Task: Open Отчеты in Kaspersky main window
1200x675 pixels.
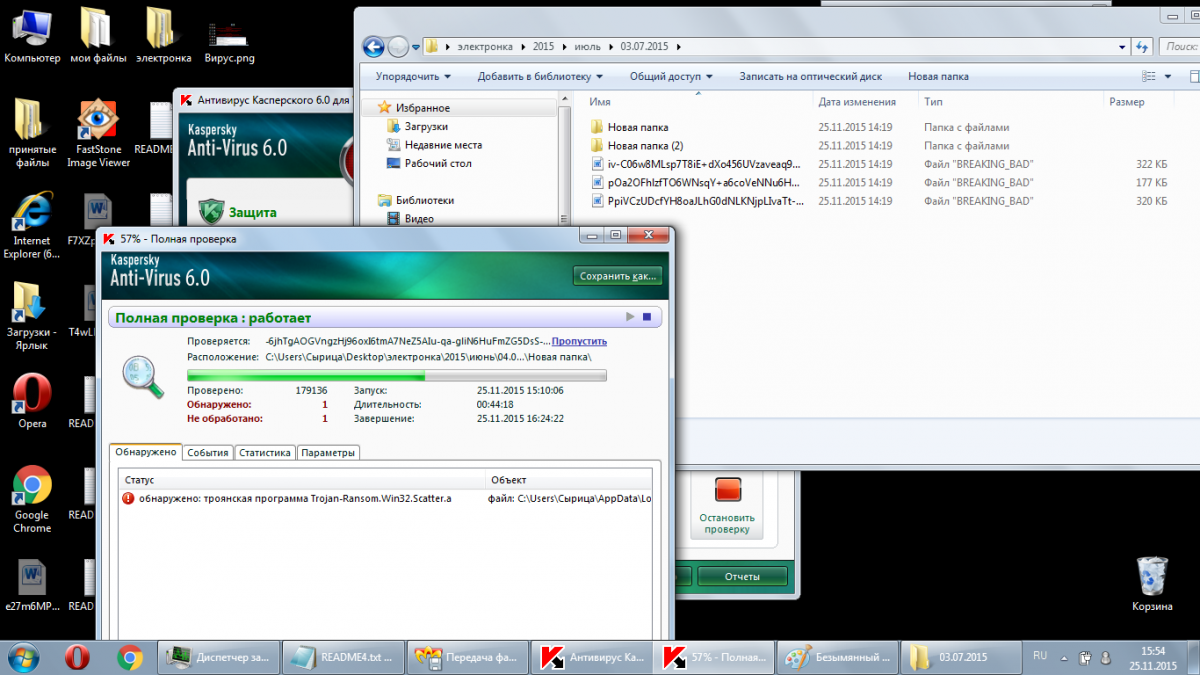Action: point(742,577)
